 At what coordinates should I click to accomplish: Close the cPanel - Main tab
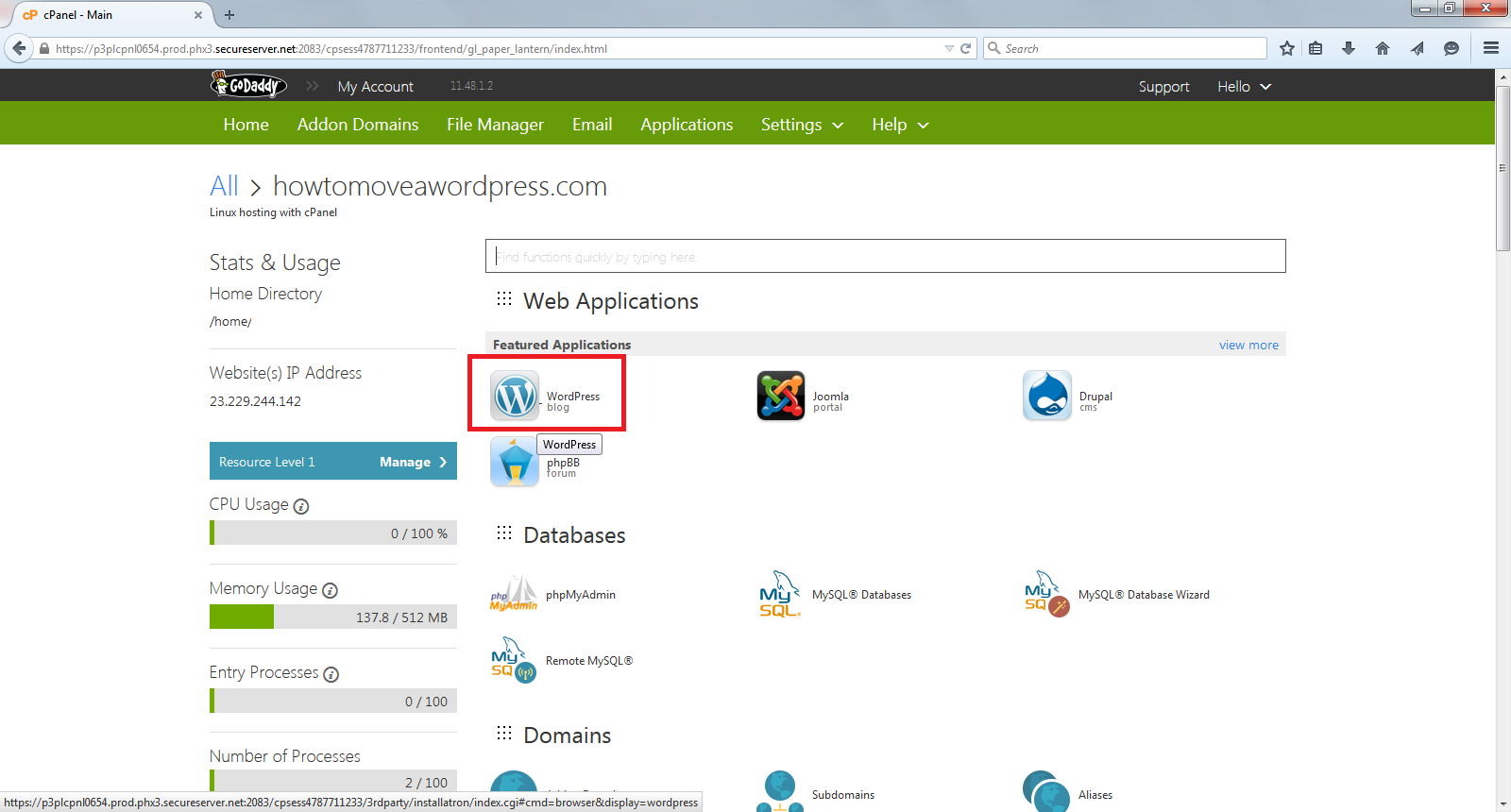(197, 15)
